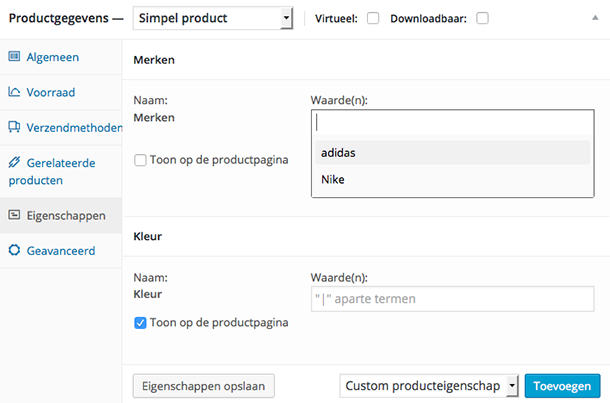Click the Naam label above Kleur

[x=151, y=277]
